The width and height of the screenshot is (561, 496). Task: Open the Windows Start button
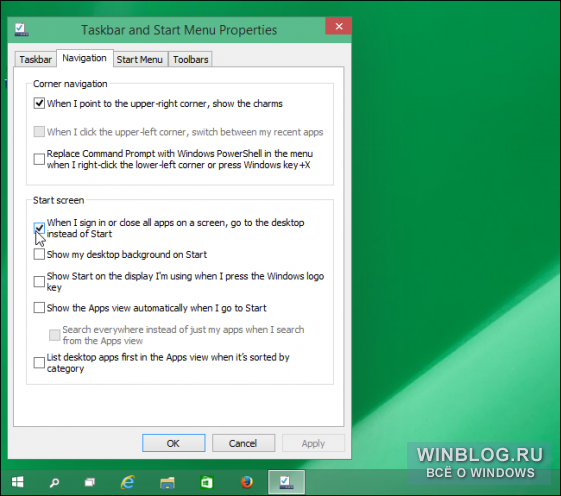(x=18, y=482)
